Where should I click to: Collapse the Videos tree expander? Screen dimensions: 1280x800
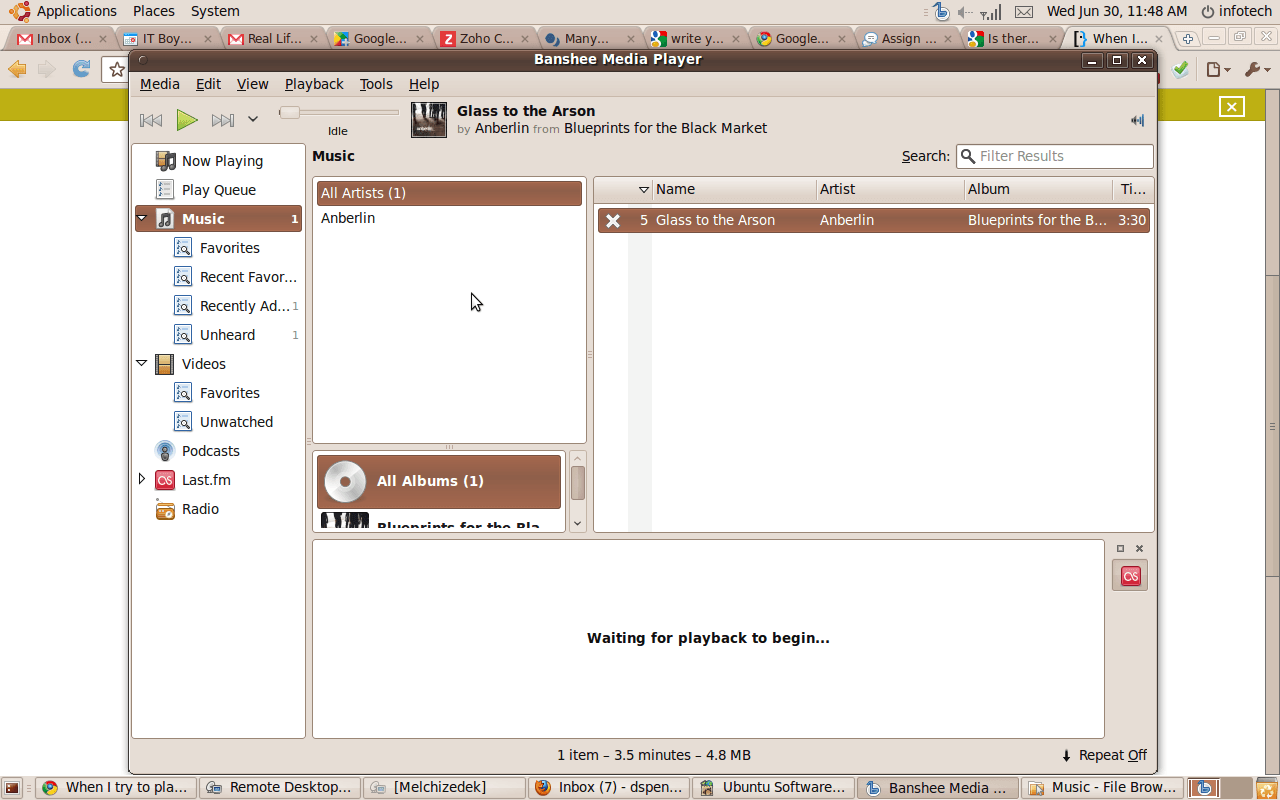coord(141,364)
